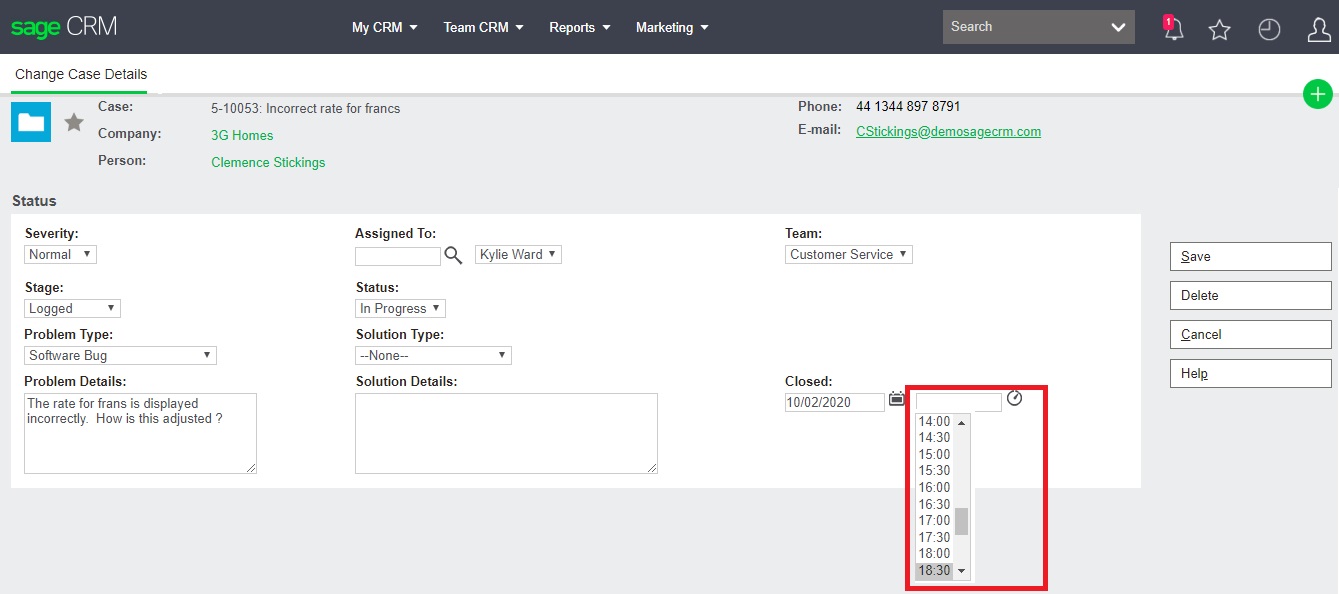The width and height of the screenshot is (1339, 594).
Task: Select 17:00 in the time list
Action: coord(935,521)
